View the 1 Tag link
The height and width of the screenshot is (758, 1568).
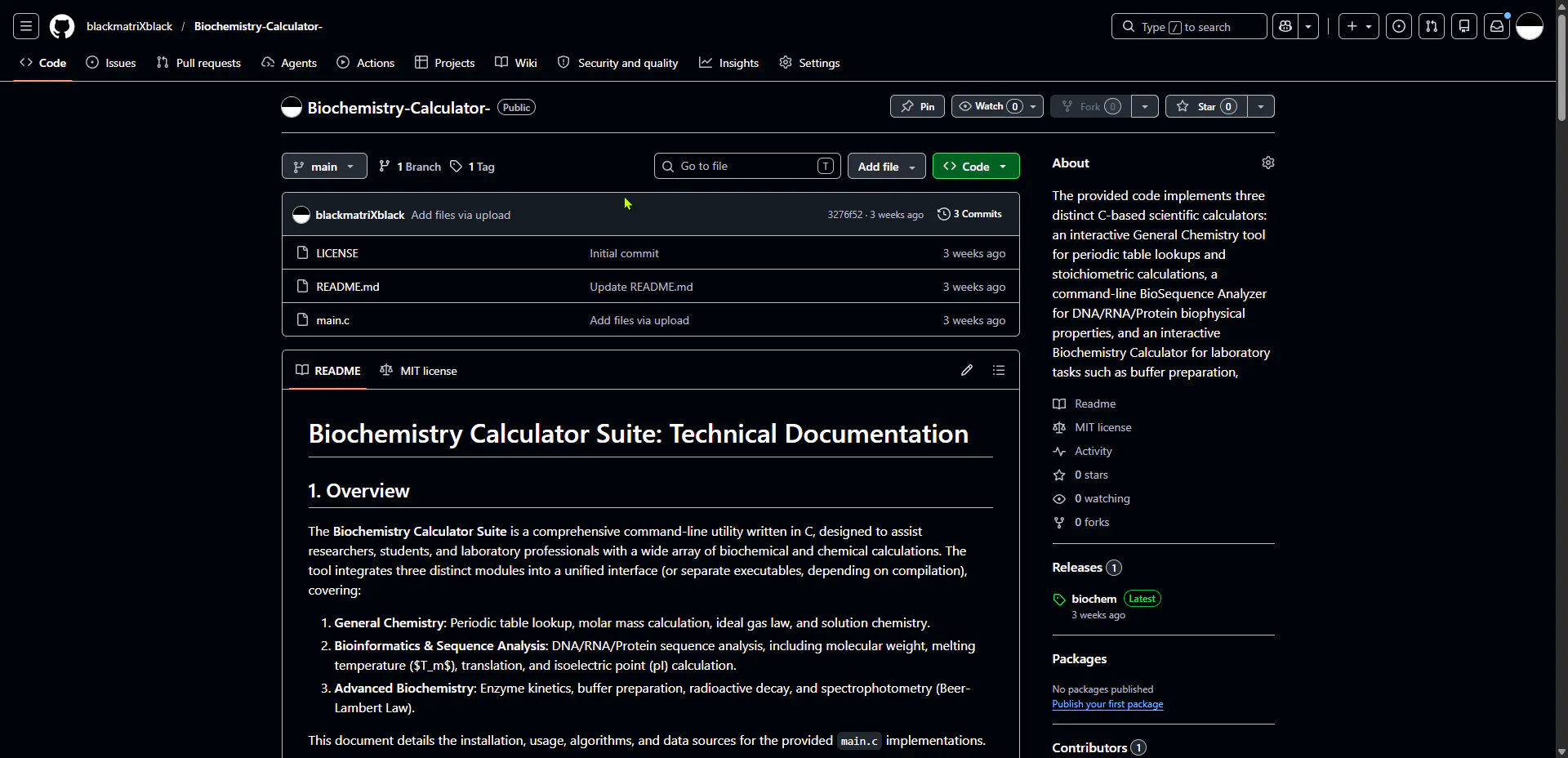(x=473, y=167)
